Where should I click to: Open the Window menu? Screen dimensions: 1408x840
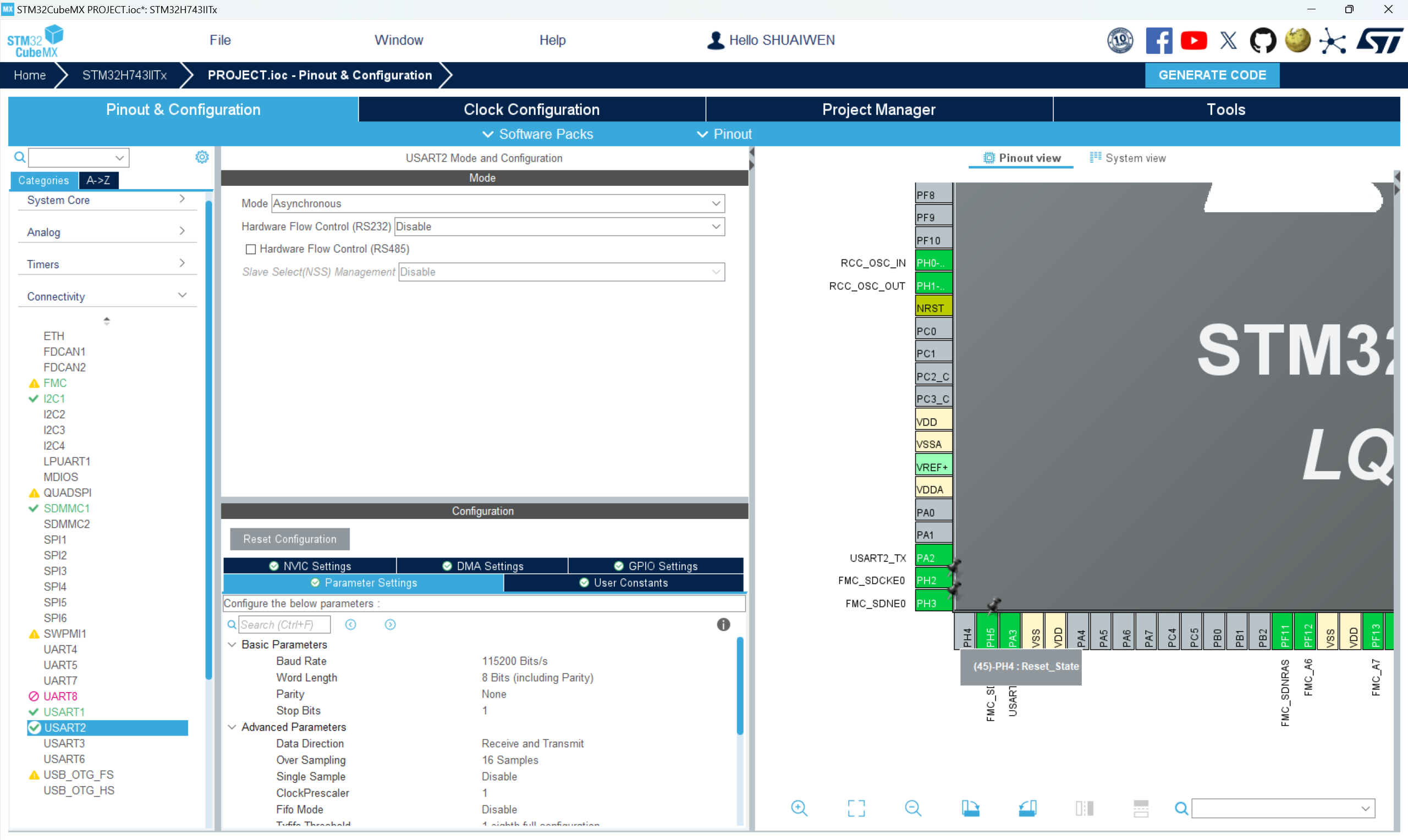coord(399,40)
